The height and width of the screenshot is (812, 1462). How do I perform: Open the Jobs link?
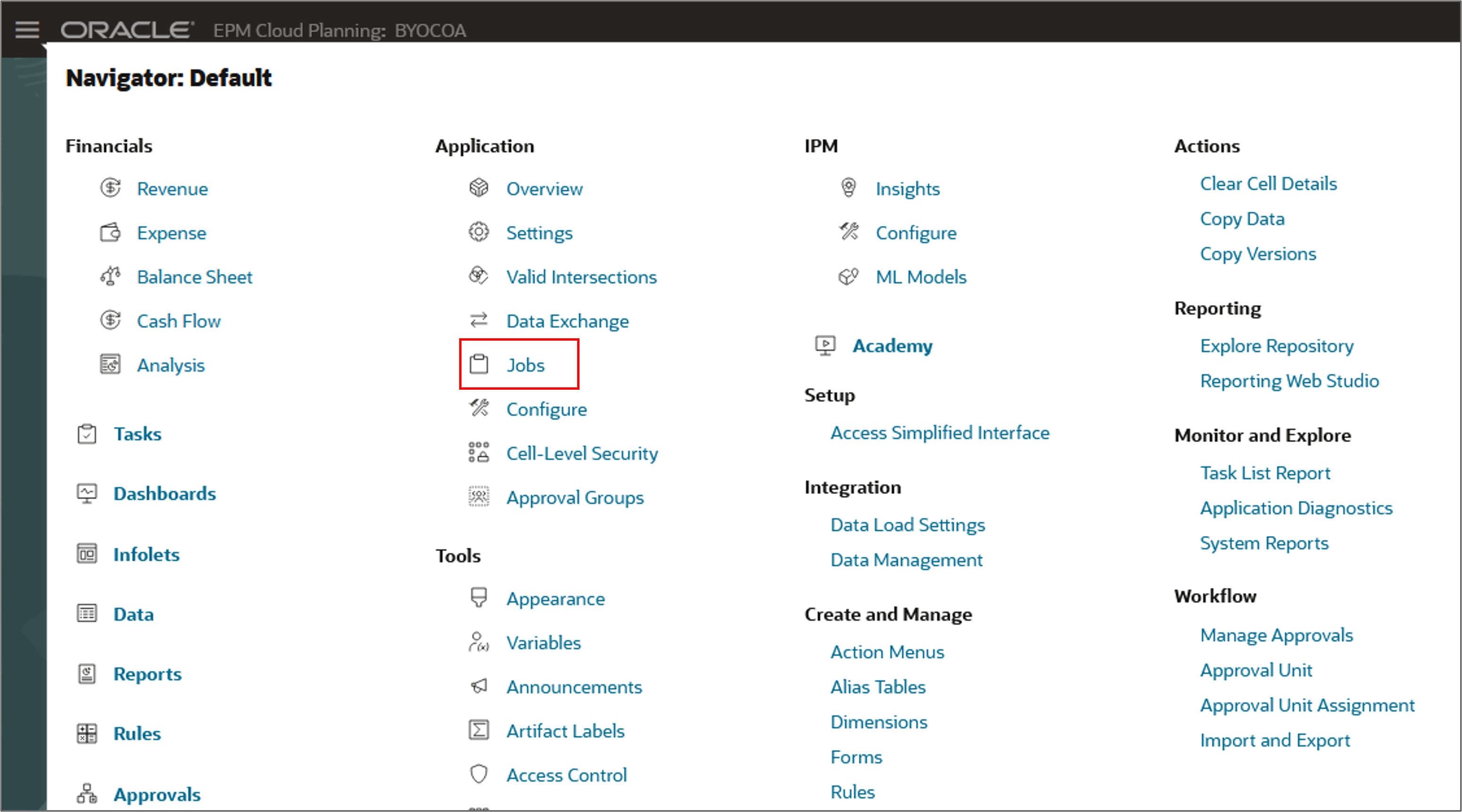click(x=526, y=365)
